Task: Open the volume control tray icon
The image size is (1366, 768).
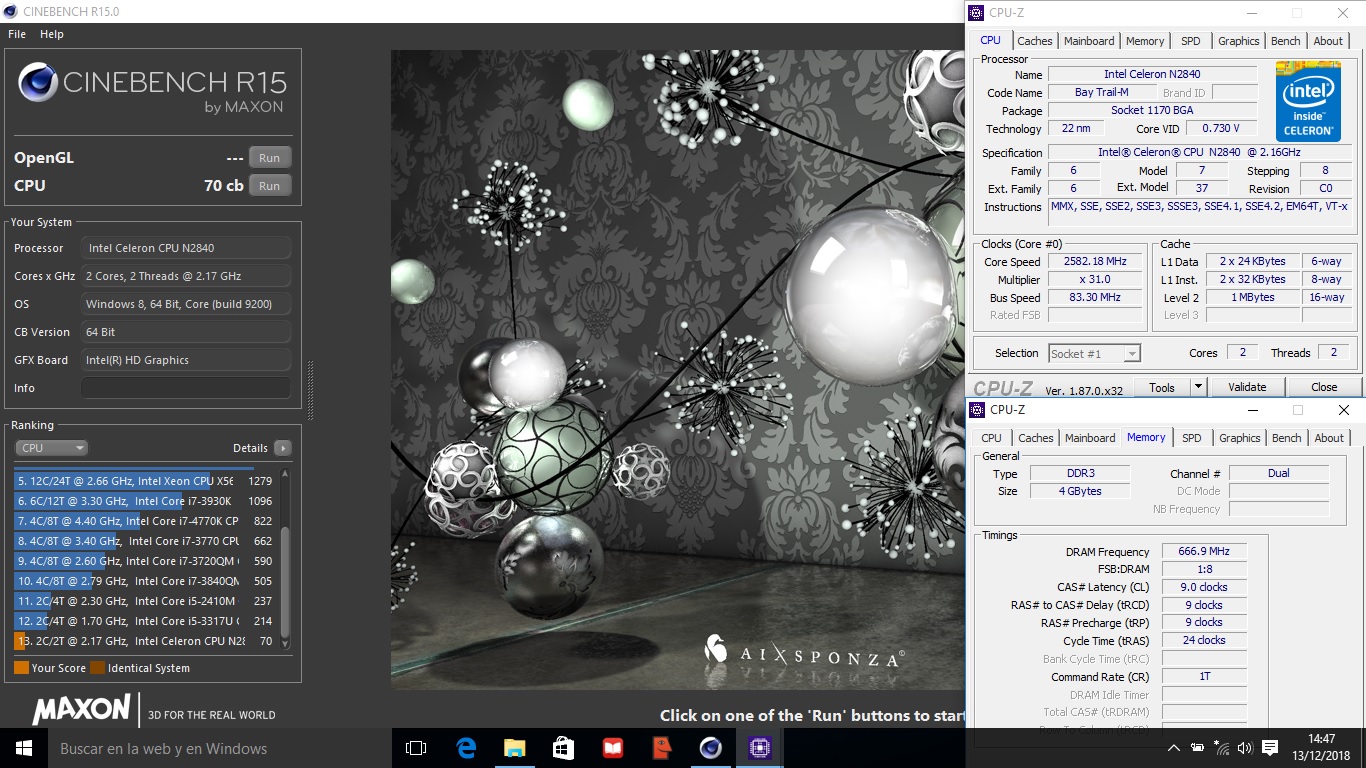Action: [1245, 748]
